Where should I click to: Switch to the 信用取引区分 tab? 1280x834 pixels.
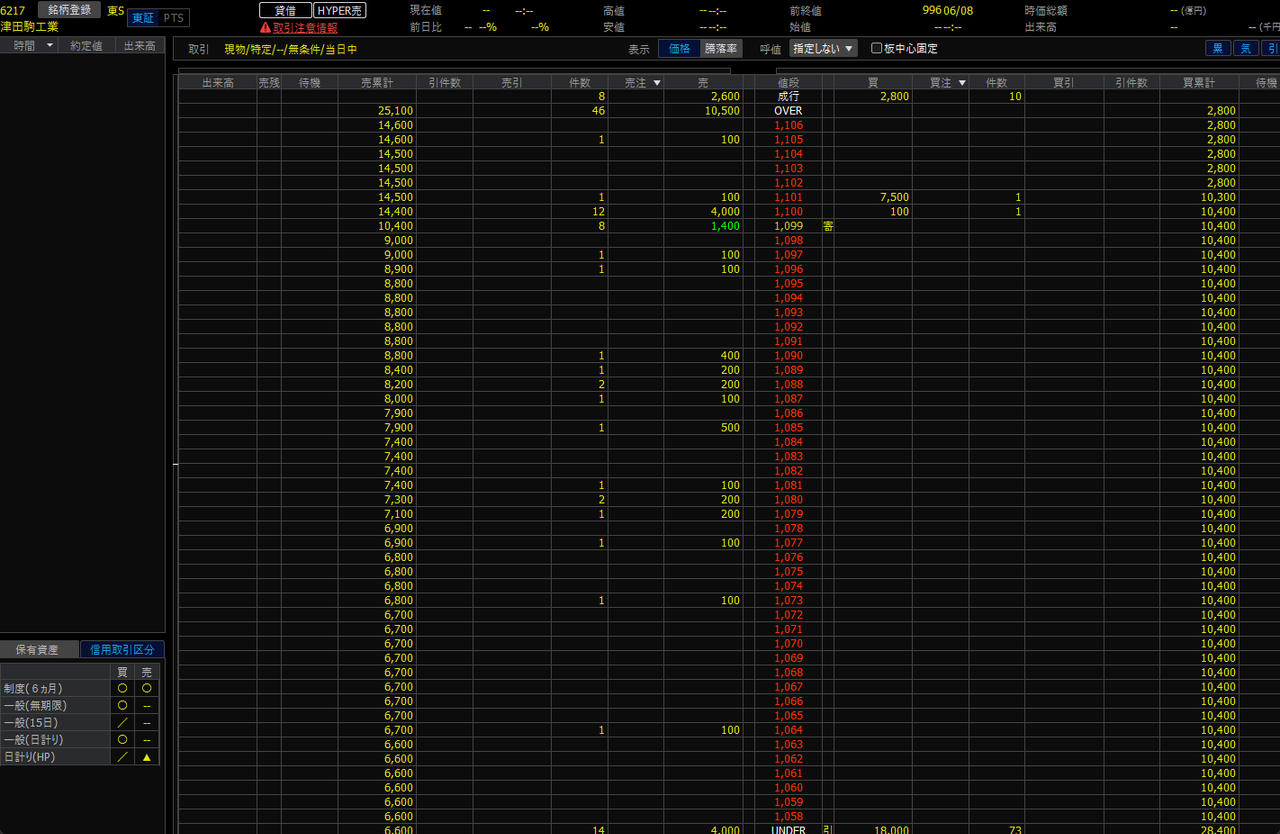(x=122, y=650)
